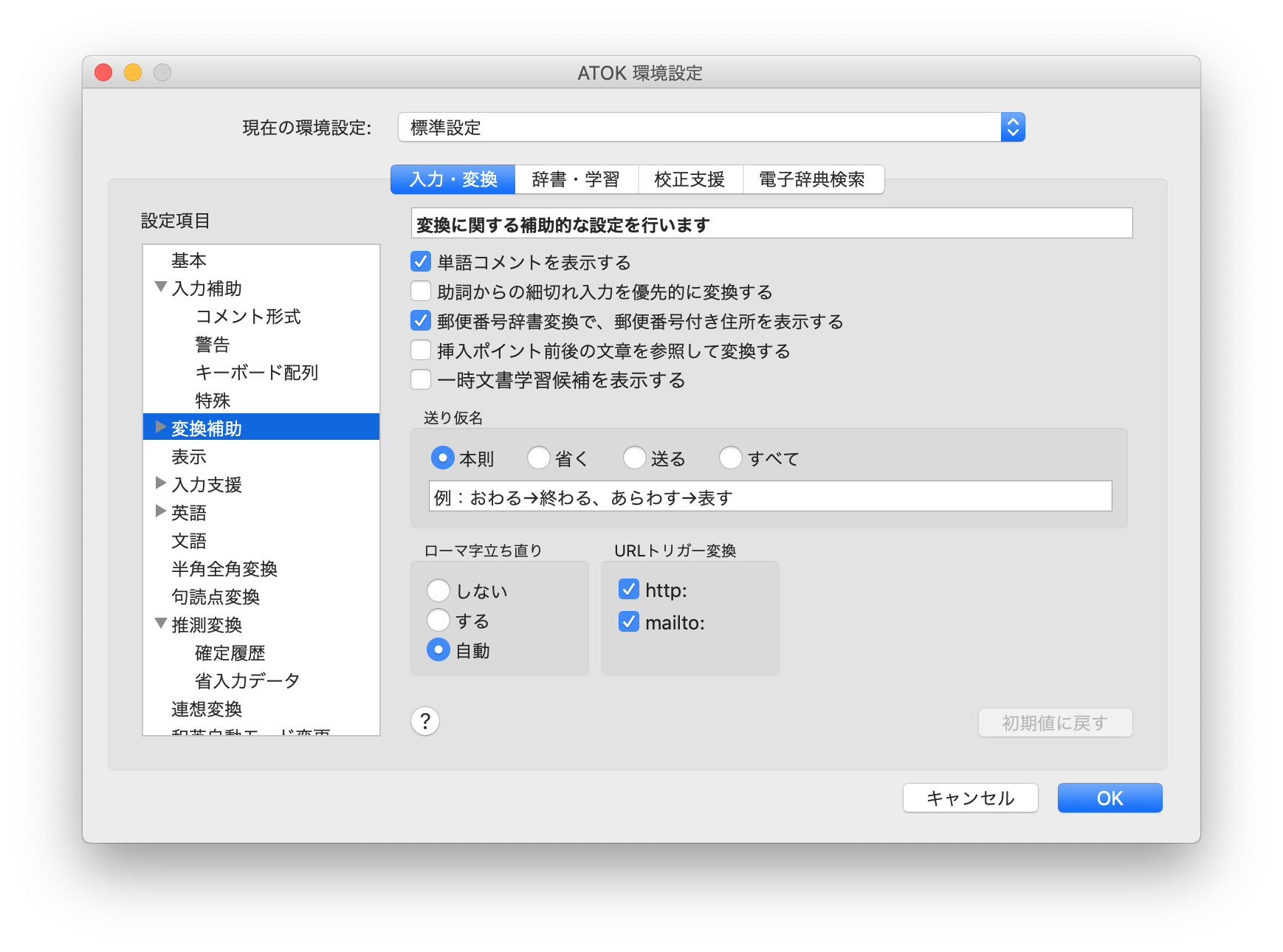Open the help question mark button
Screen dimensions: 1283x952
coord(425,721)
